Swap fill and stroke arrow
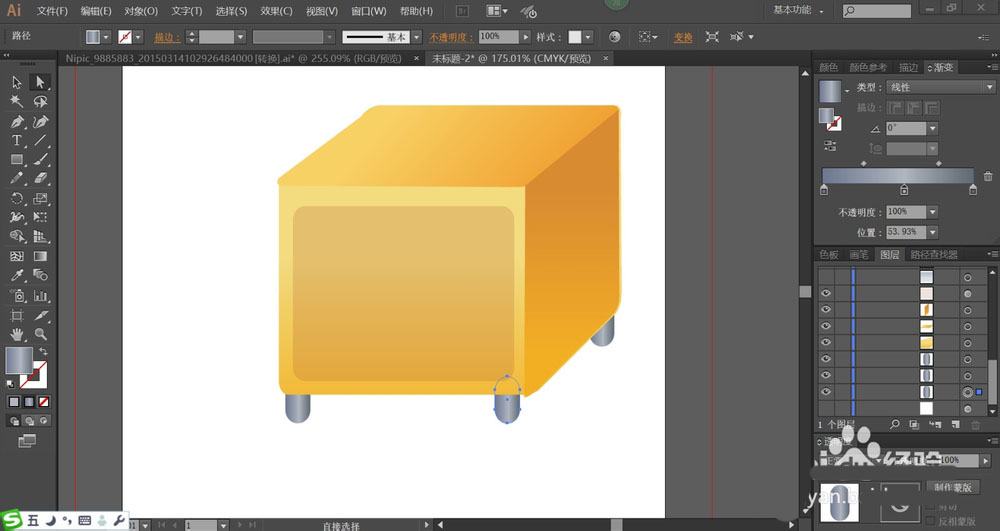 click(43, 351)
